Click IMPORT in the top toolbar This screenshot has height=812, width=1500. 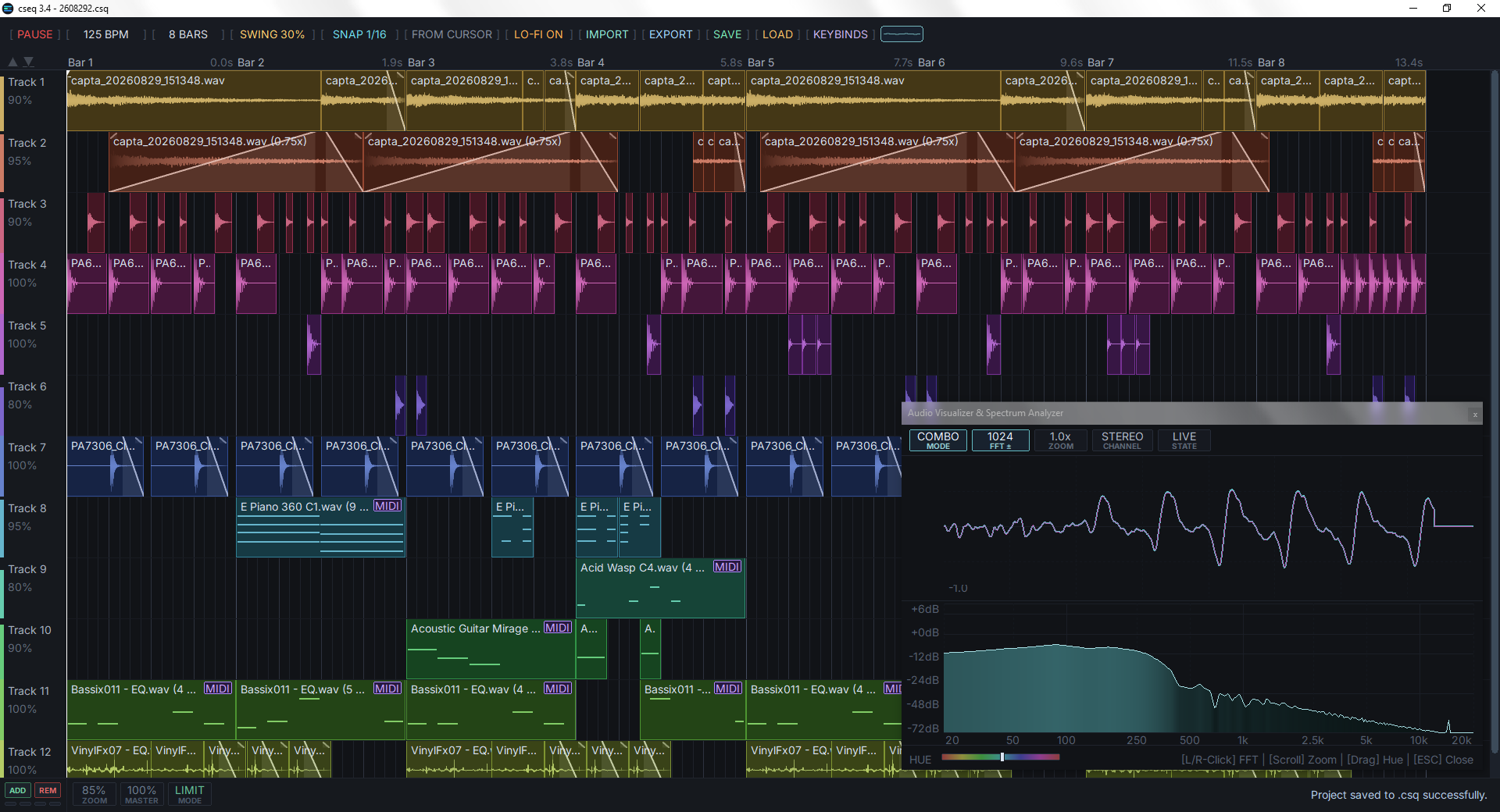pos(607,34)
